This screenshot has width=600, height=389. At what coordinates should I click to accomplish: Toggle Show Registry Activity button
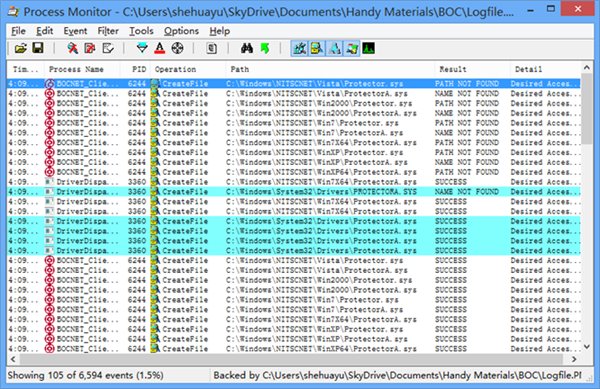[300, 49]
